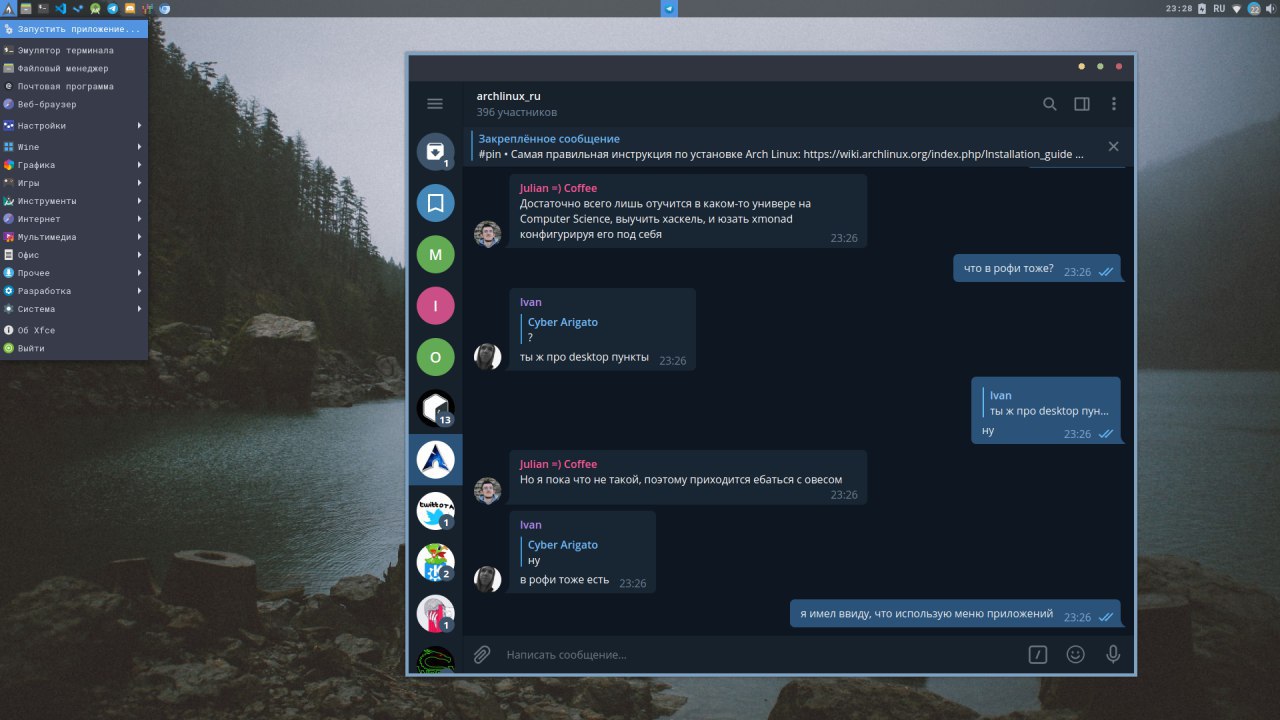Expand the 'Игры' submenu
The height and width of the screenshot is (720, 1280).
[x=74, y=183]
